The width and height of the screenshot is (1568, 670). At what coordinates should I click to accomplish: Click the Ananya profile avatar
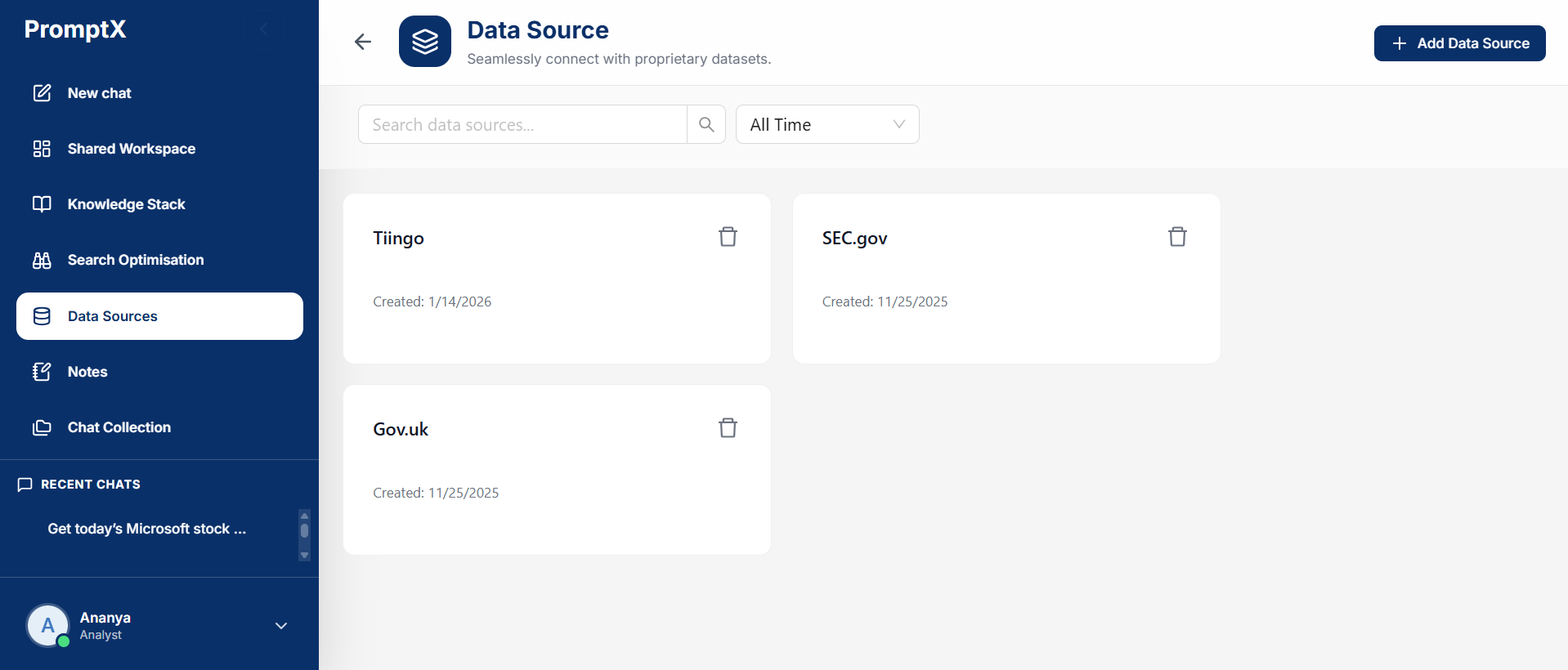[48, 626]
